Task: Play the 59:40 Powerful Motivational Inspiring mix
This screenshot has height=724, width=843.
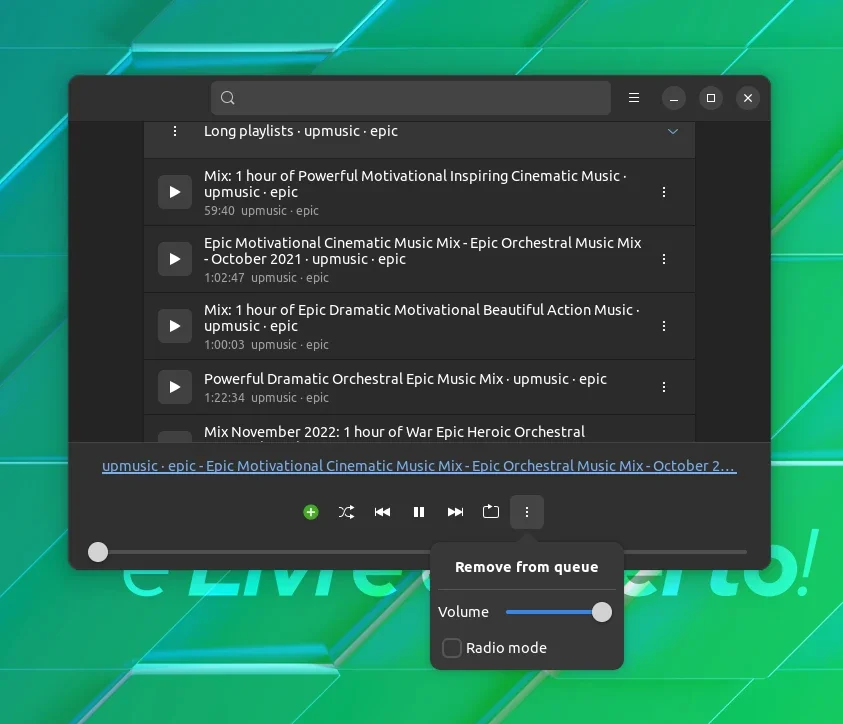Action: (175, 192)
